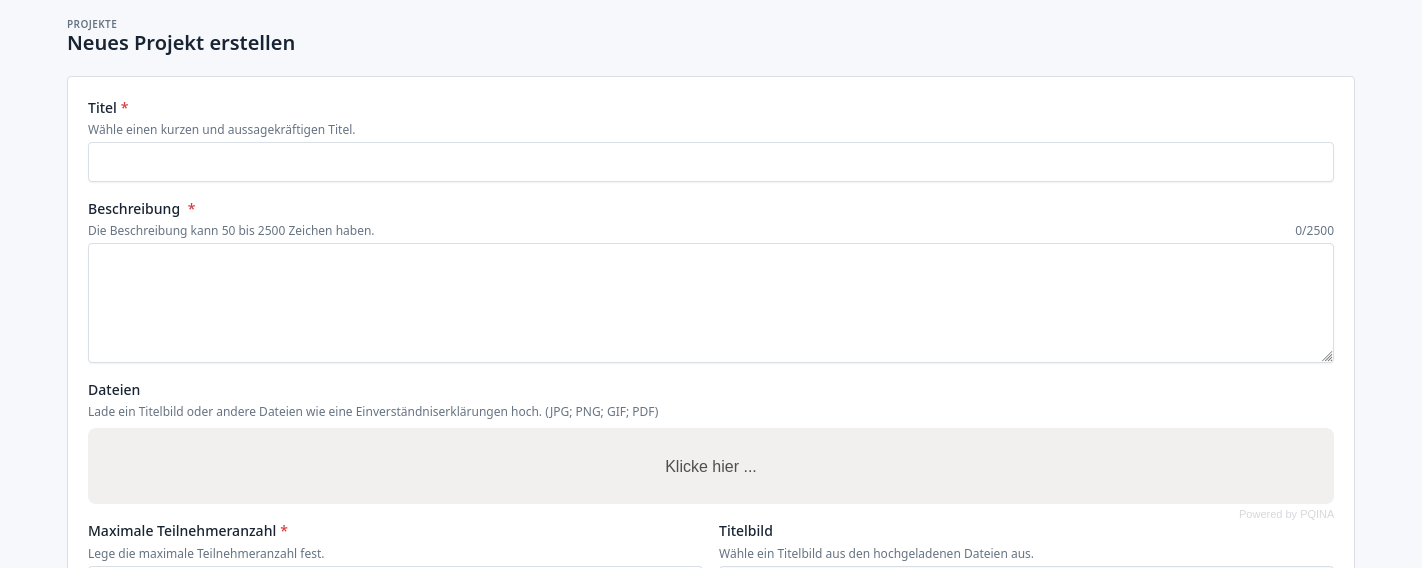The width and height of the screenshot is (1422, 568).
Task: Grab the Beschreibung textarea resize handle
Action: tap(1327, 356)
